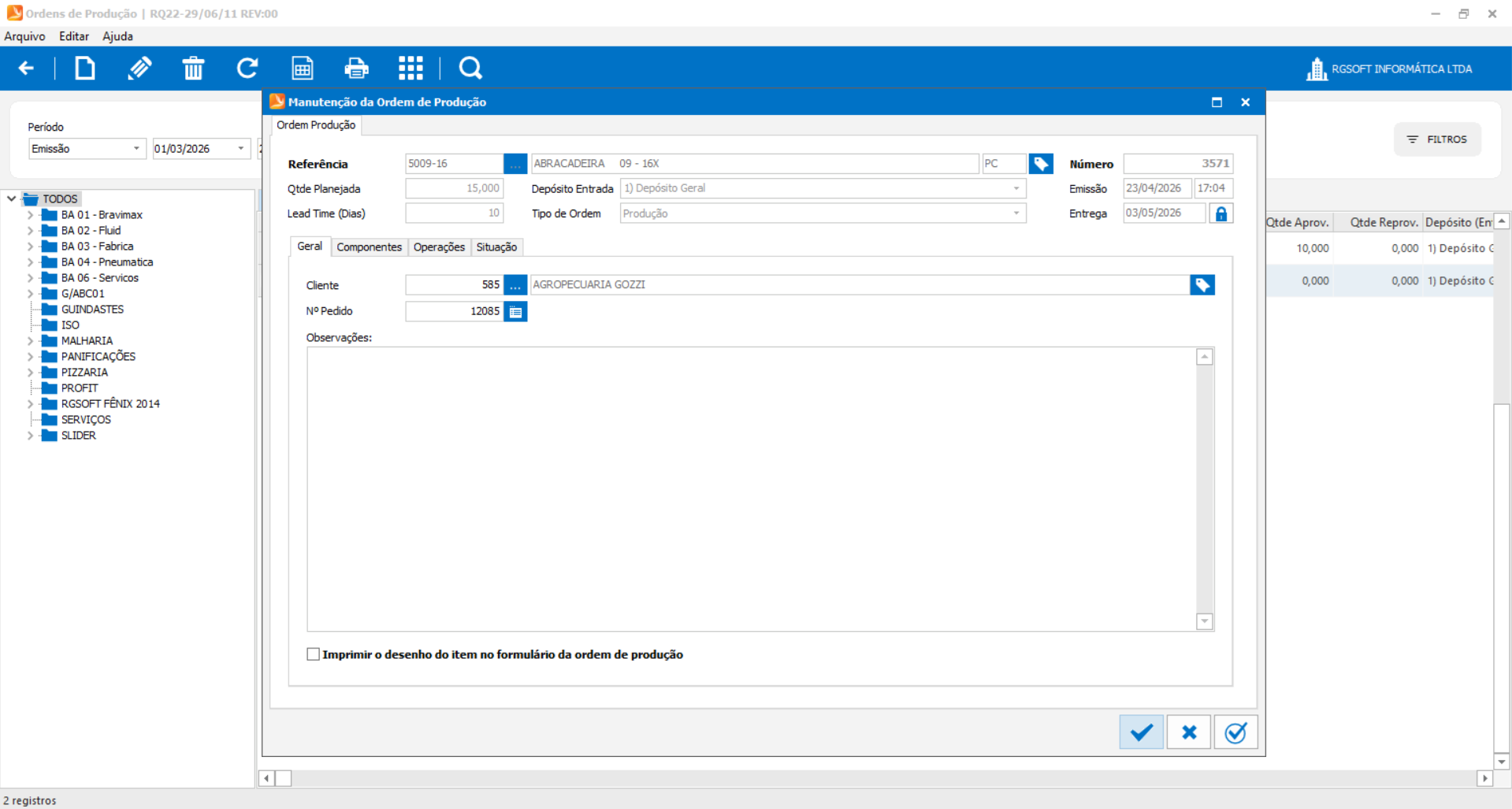Click the back arrow toolbar icon

coord(26,69)
